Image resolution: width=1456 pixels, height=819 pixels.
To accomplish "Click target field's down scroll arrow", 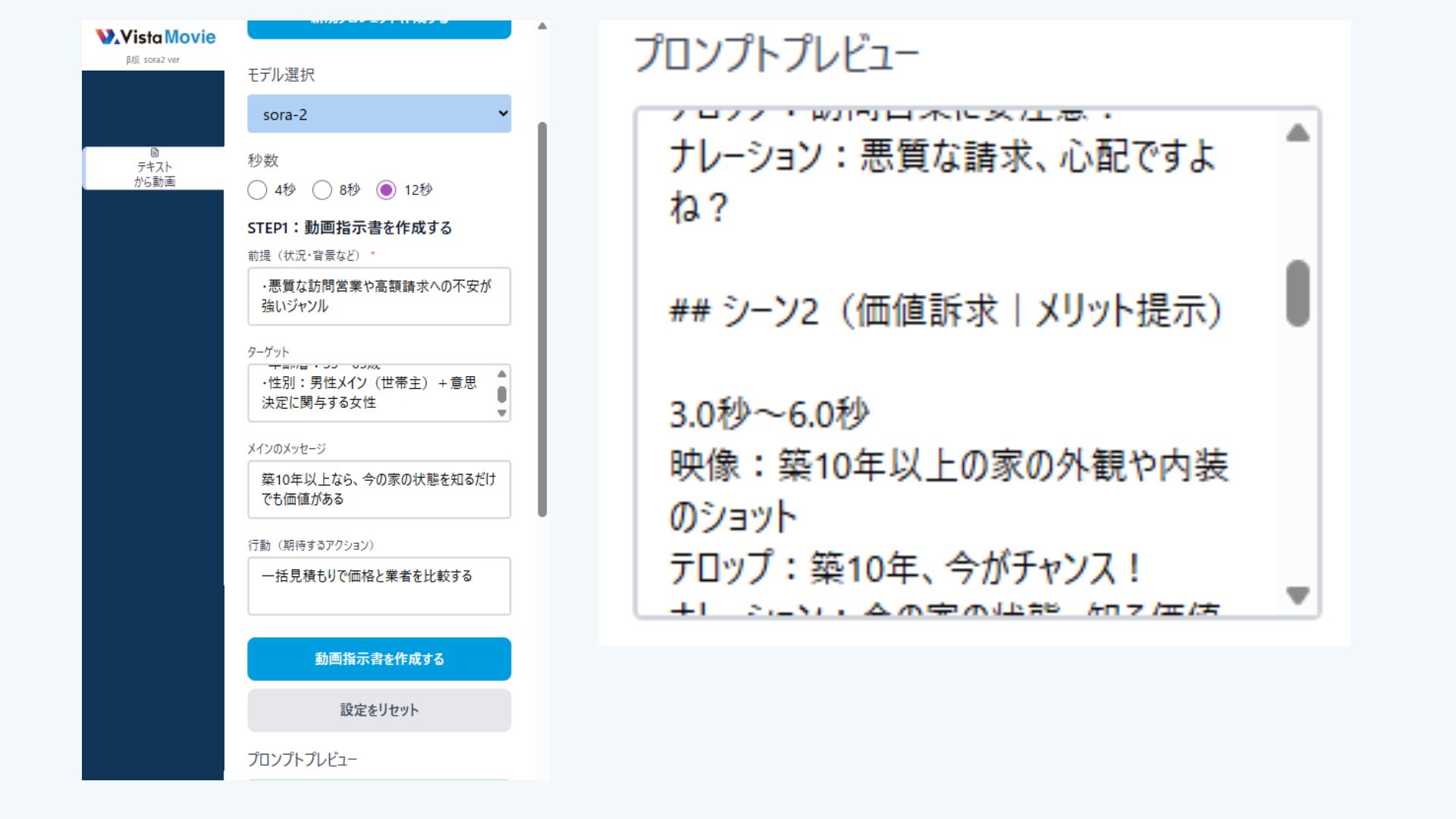I will [x=501, y=413].
